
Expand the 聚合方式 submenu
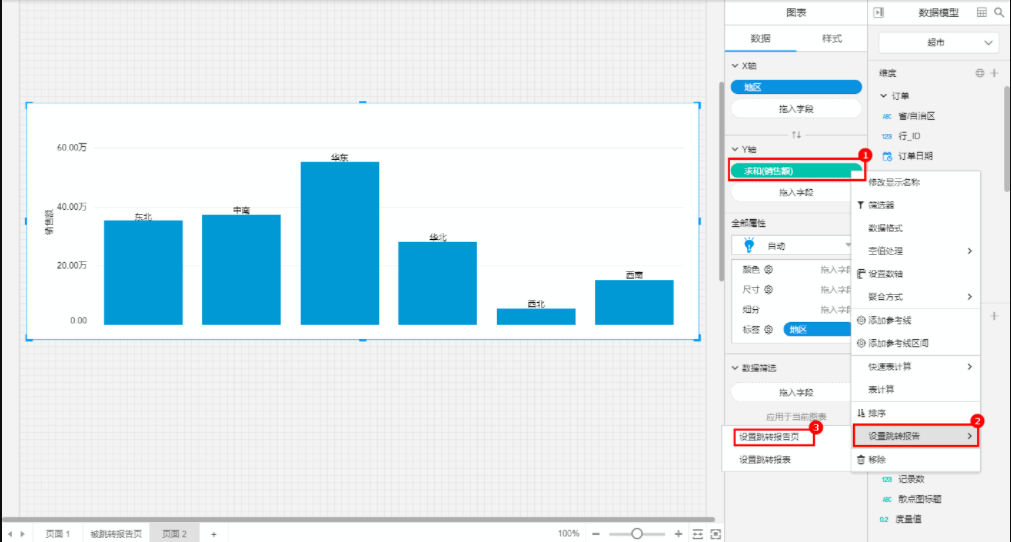coord(916,296)
